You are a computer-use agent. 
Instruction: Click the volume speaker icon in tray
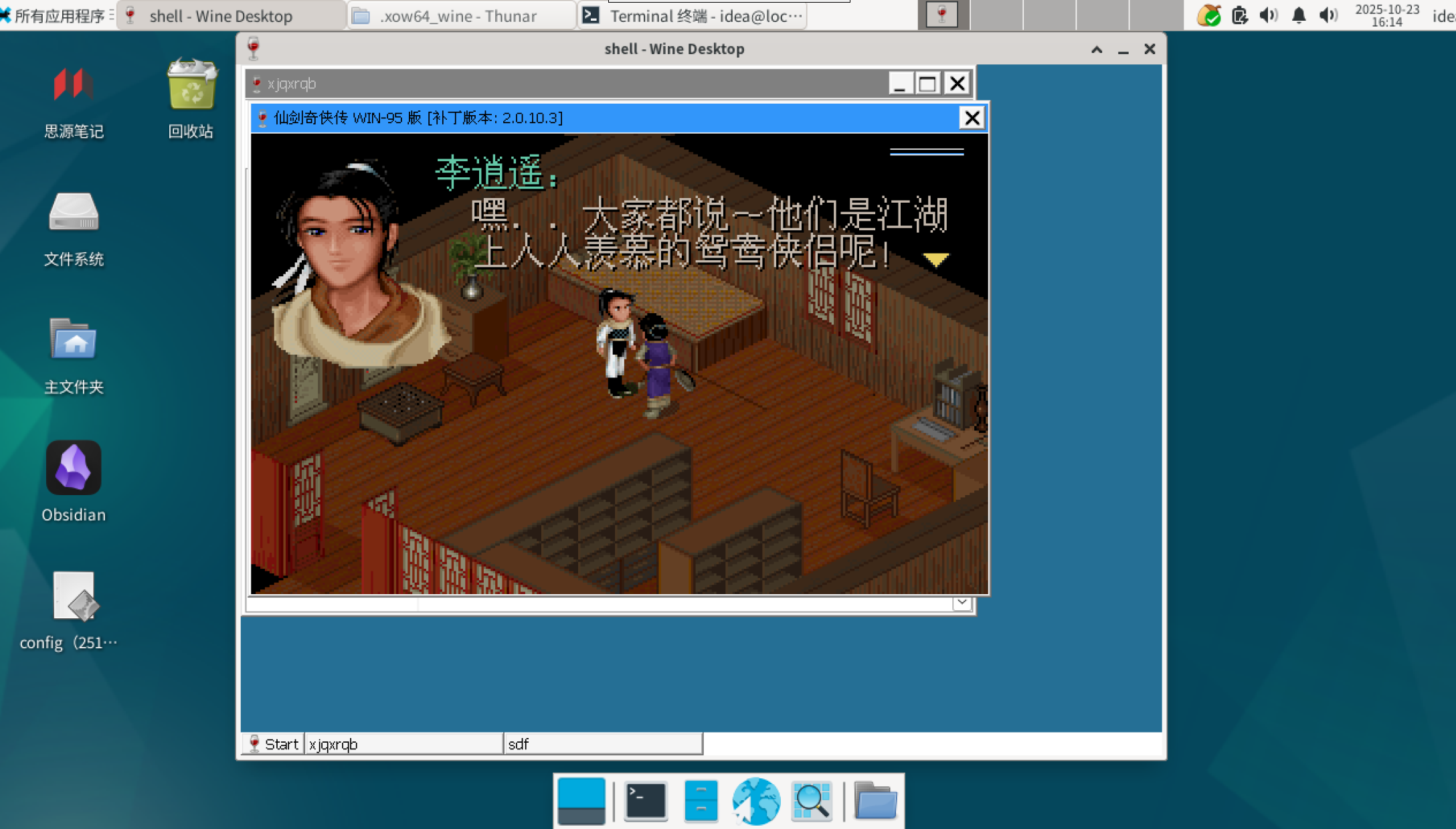click(1268, 15)
